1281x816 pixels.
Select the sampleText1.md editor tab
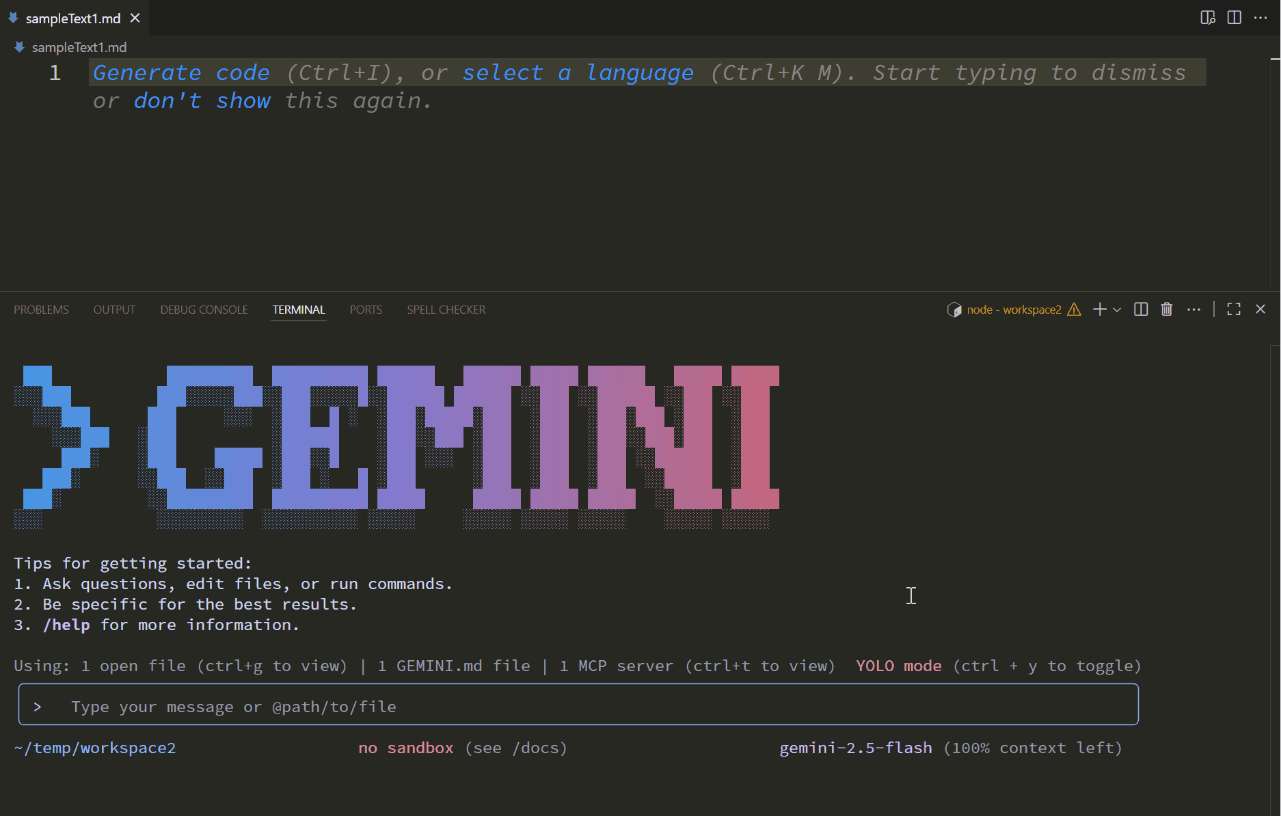point(73,18)
